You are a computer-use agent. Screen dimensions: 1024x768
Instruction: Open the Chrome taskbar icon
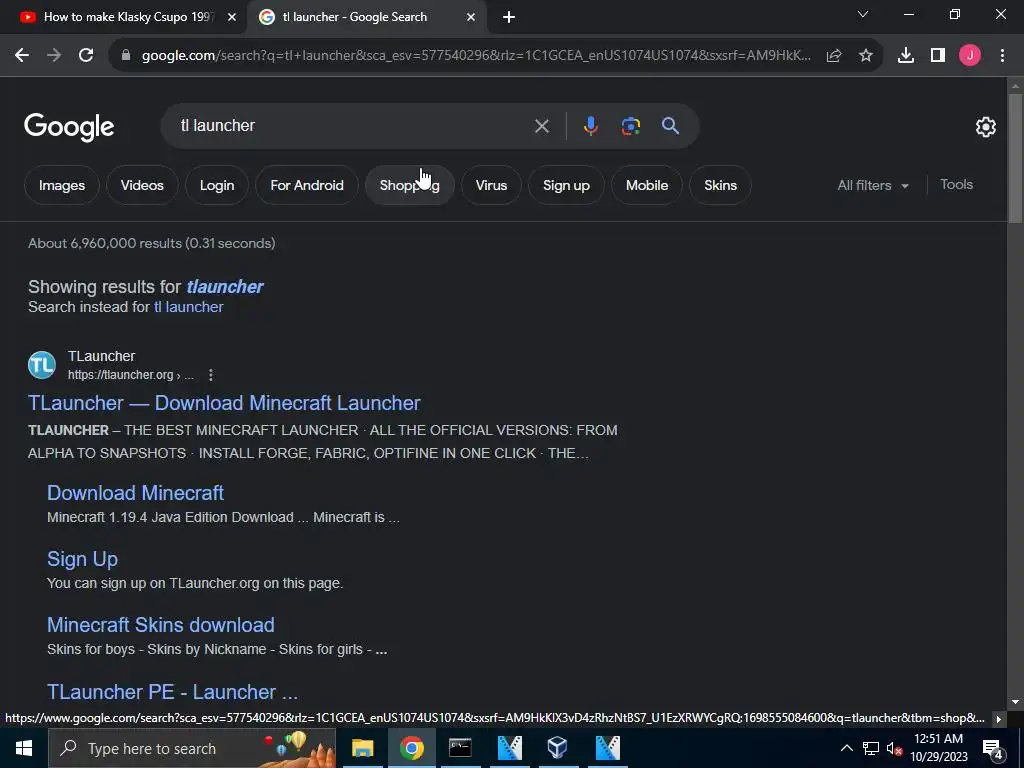click(411, 748)
